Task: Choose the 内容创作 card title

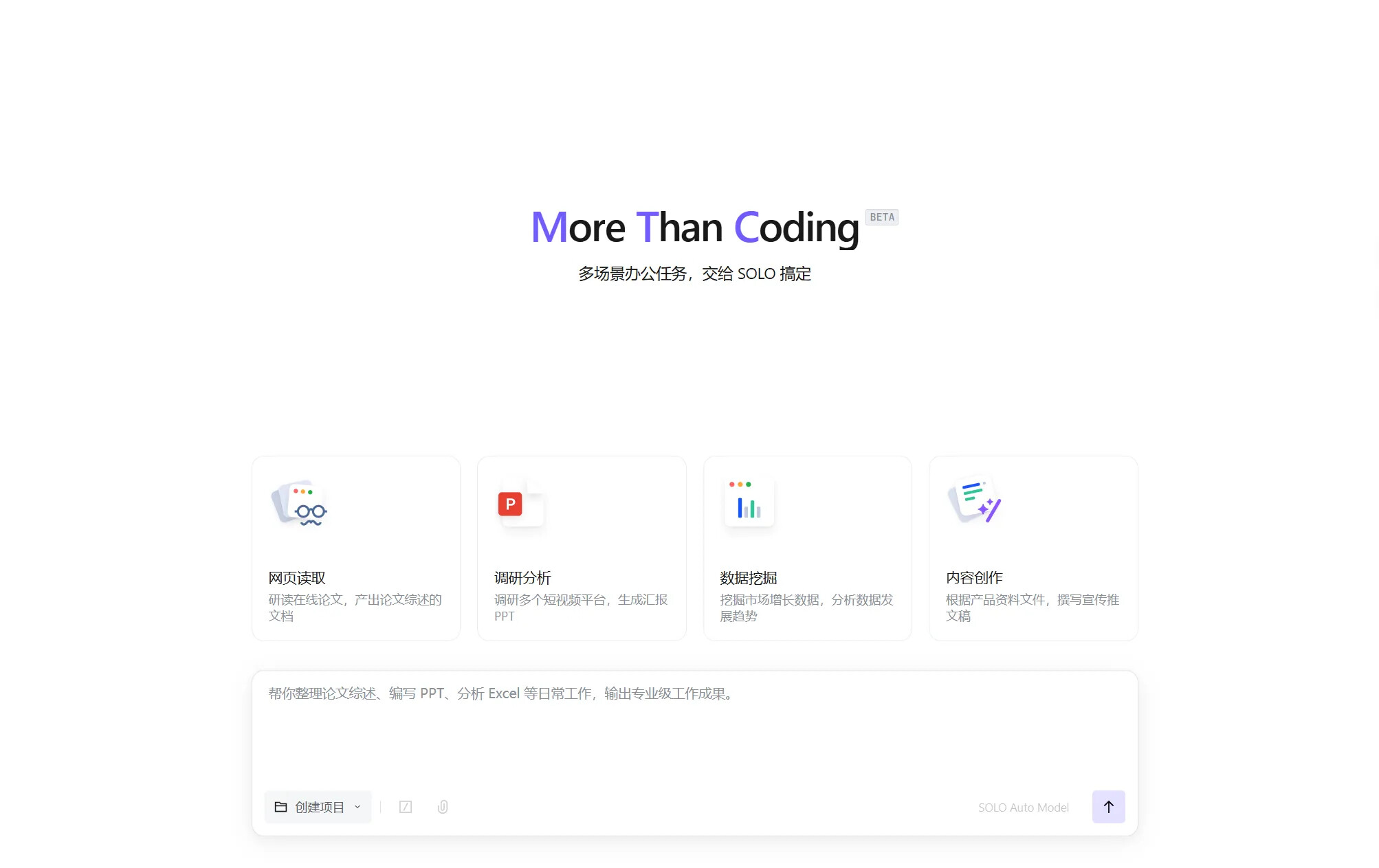Action: click(x=974, y=578)
